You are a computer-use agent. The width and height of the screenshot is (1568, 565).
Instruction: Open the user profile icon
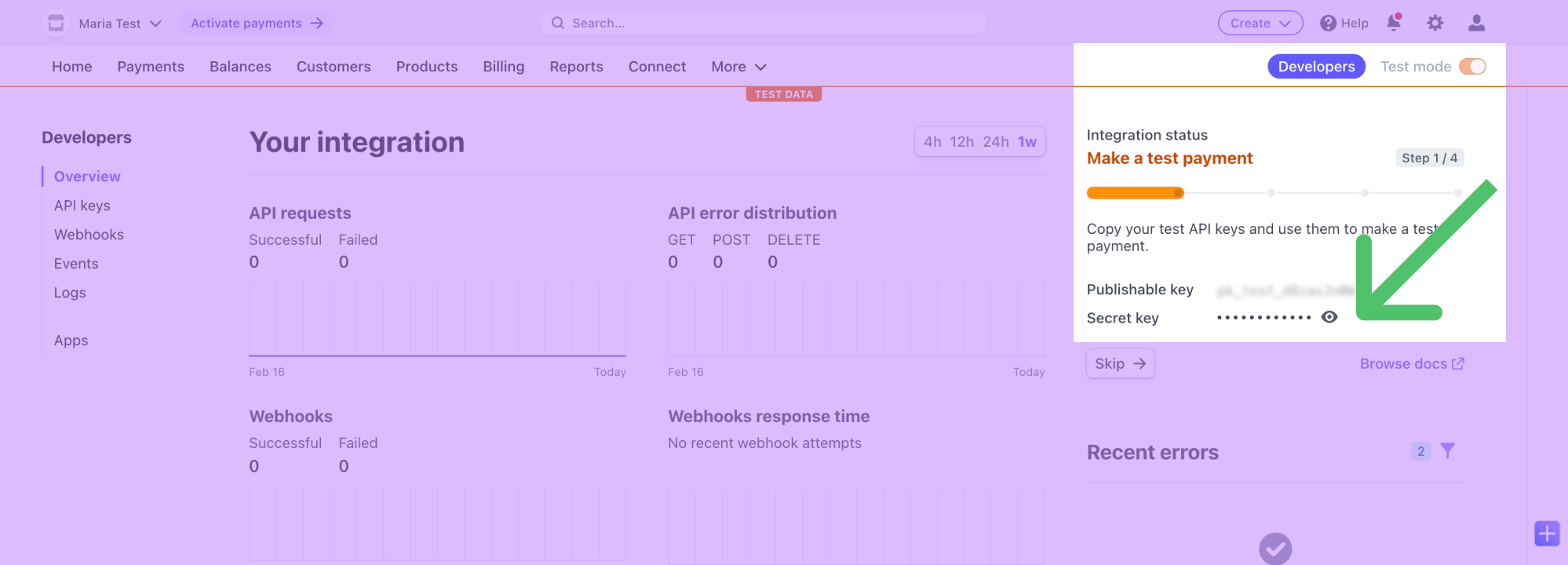[x=1476, y=24]
